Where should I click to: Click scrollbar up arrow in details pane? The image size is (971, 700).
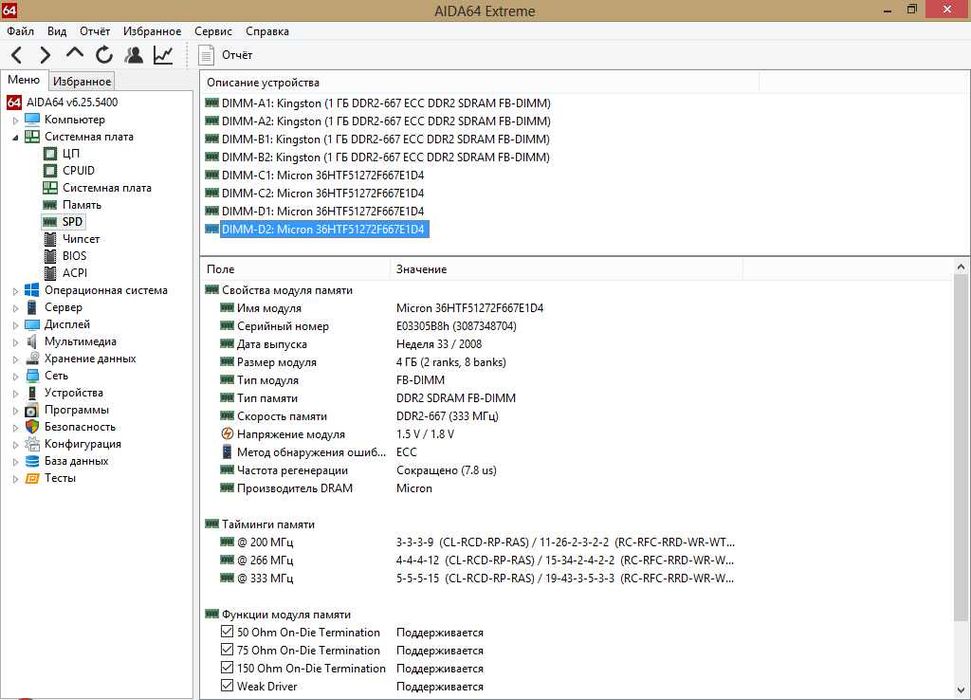tap(960, 267)
